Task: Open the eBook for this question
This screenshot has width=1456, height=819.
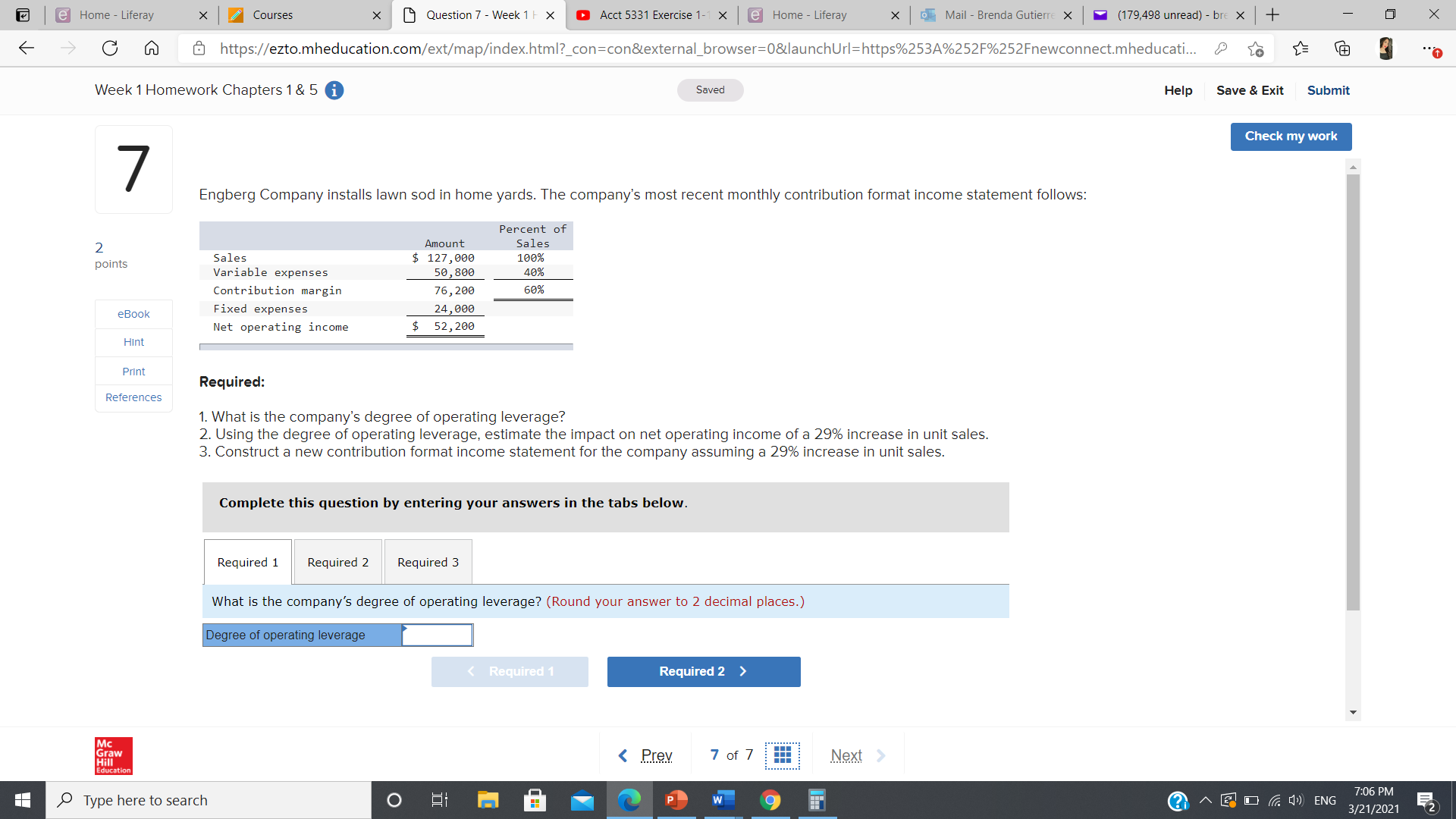Action: (133, 313)
